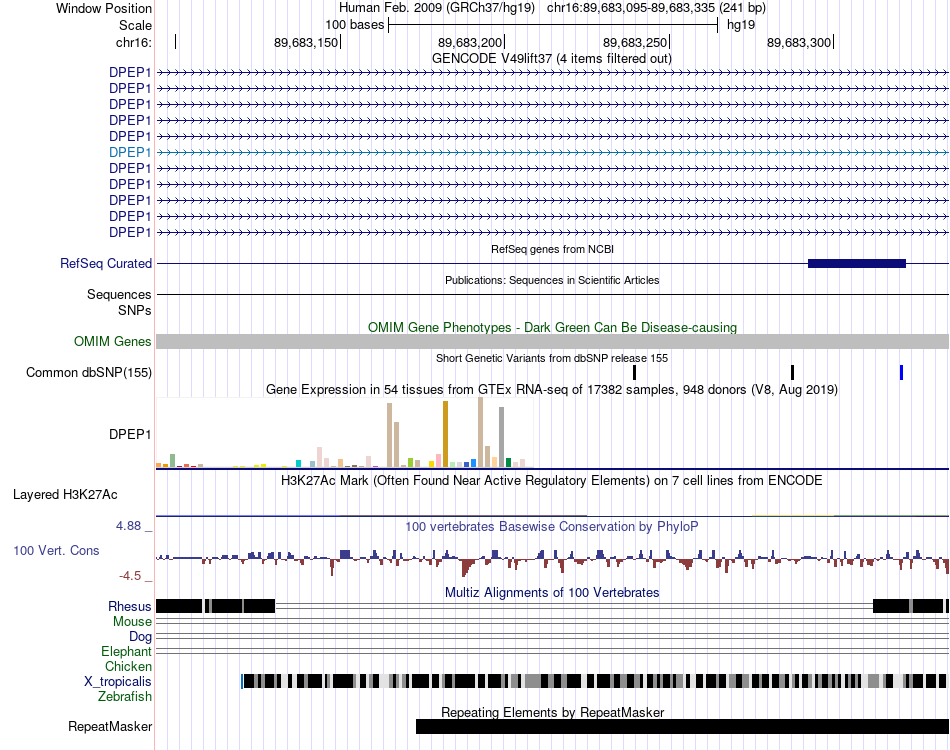
Task: Click the Mouse alignment label
Action: click(x=132, y=622)
